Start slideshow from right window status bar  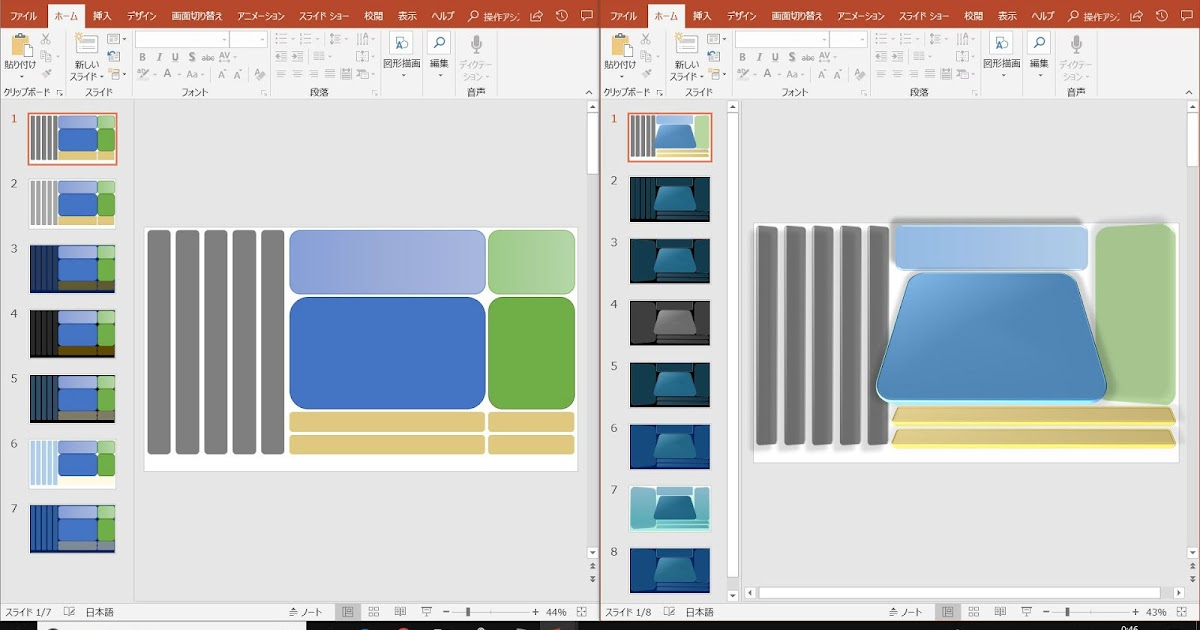1026,612
